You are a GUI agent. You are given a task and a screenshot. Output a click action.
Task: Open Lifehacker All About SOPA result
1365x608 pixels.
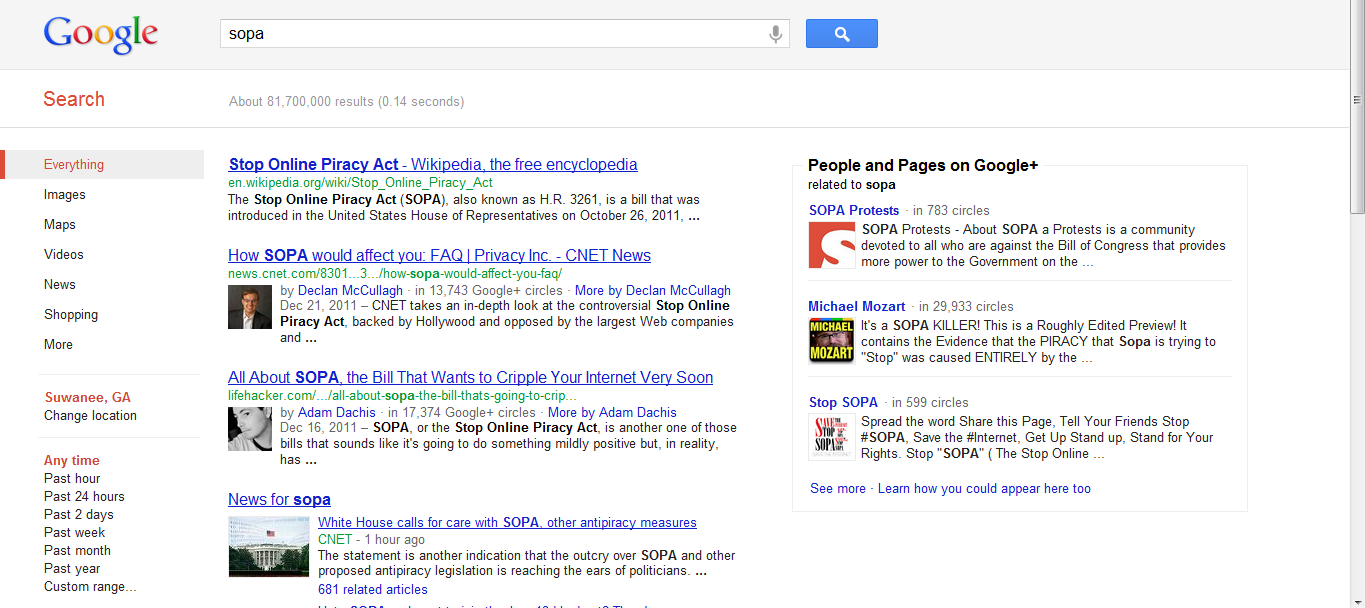[x=470, y=378]
